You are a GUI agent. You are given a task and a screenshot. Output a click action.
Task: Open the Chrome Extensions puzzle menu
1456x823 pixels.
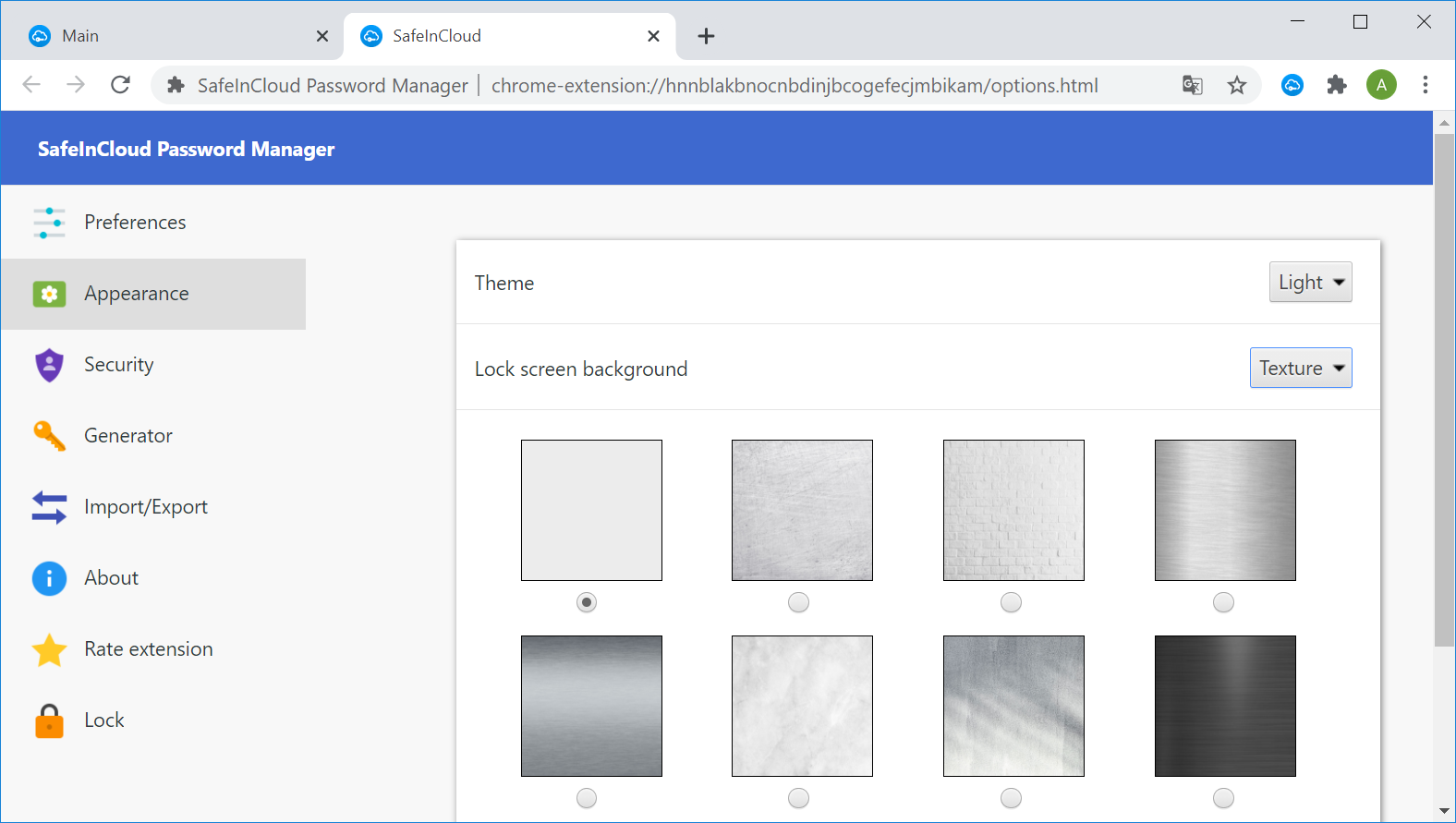pyautogui.click(x=1337, y=85)
